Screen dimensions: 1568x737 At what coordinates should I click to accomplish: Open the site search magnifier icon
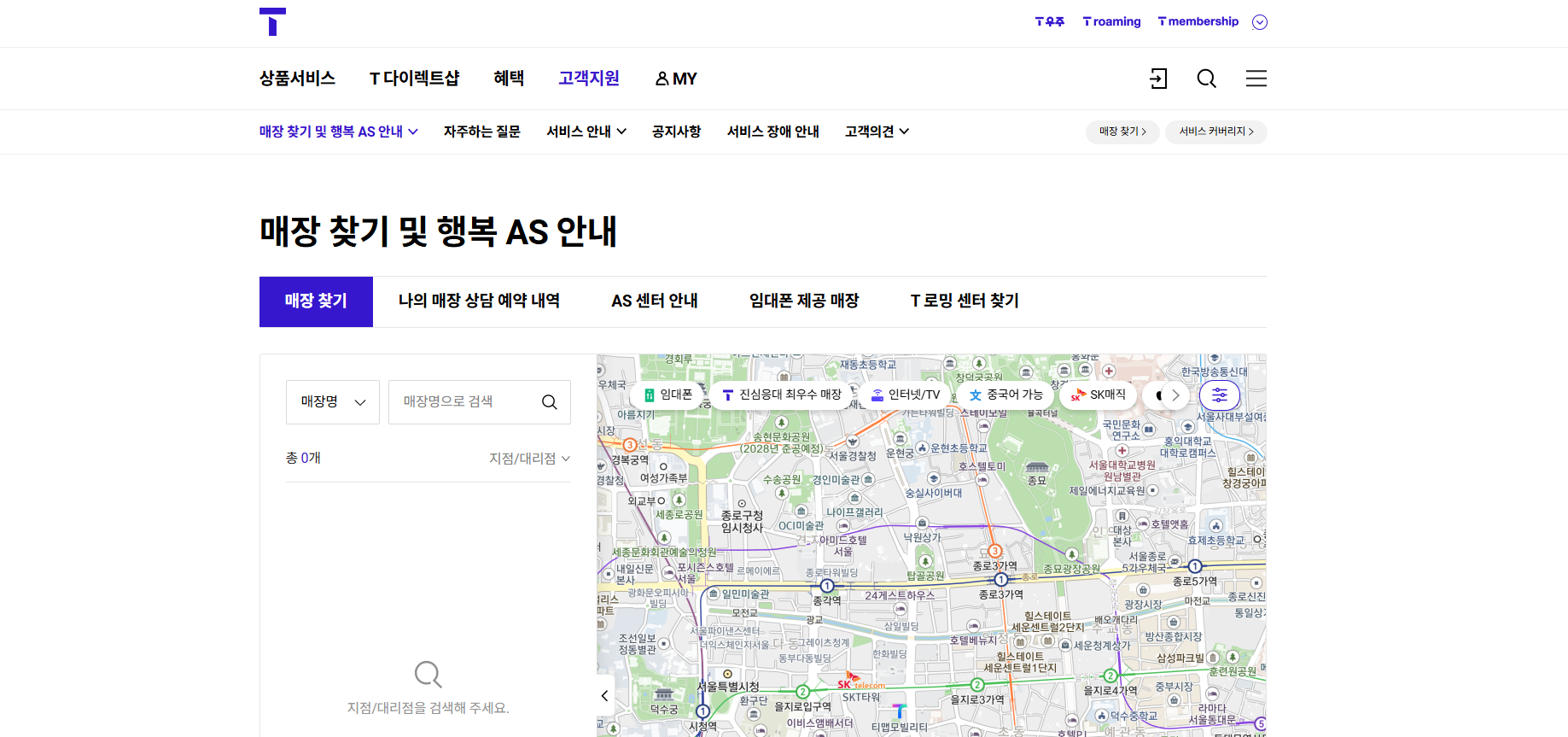tap(1206, 79)
